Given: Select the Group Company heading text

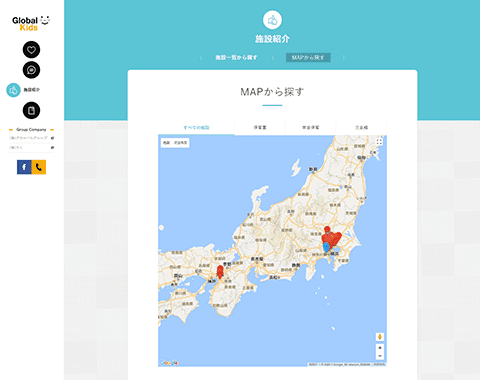Looking at the screenshot, I should pyautogui.click(x=31, y=130).
